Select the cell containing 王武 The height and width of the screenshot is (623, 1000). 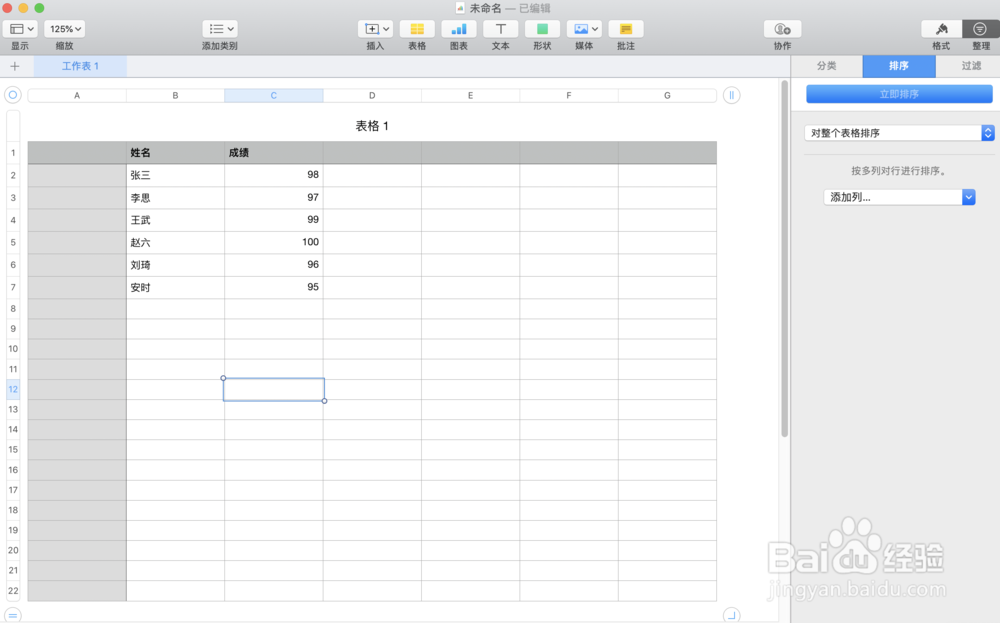[x=175, y=220]
